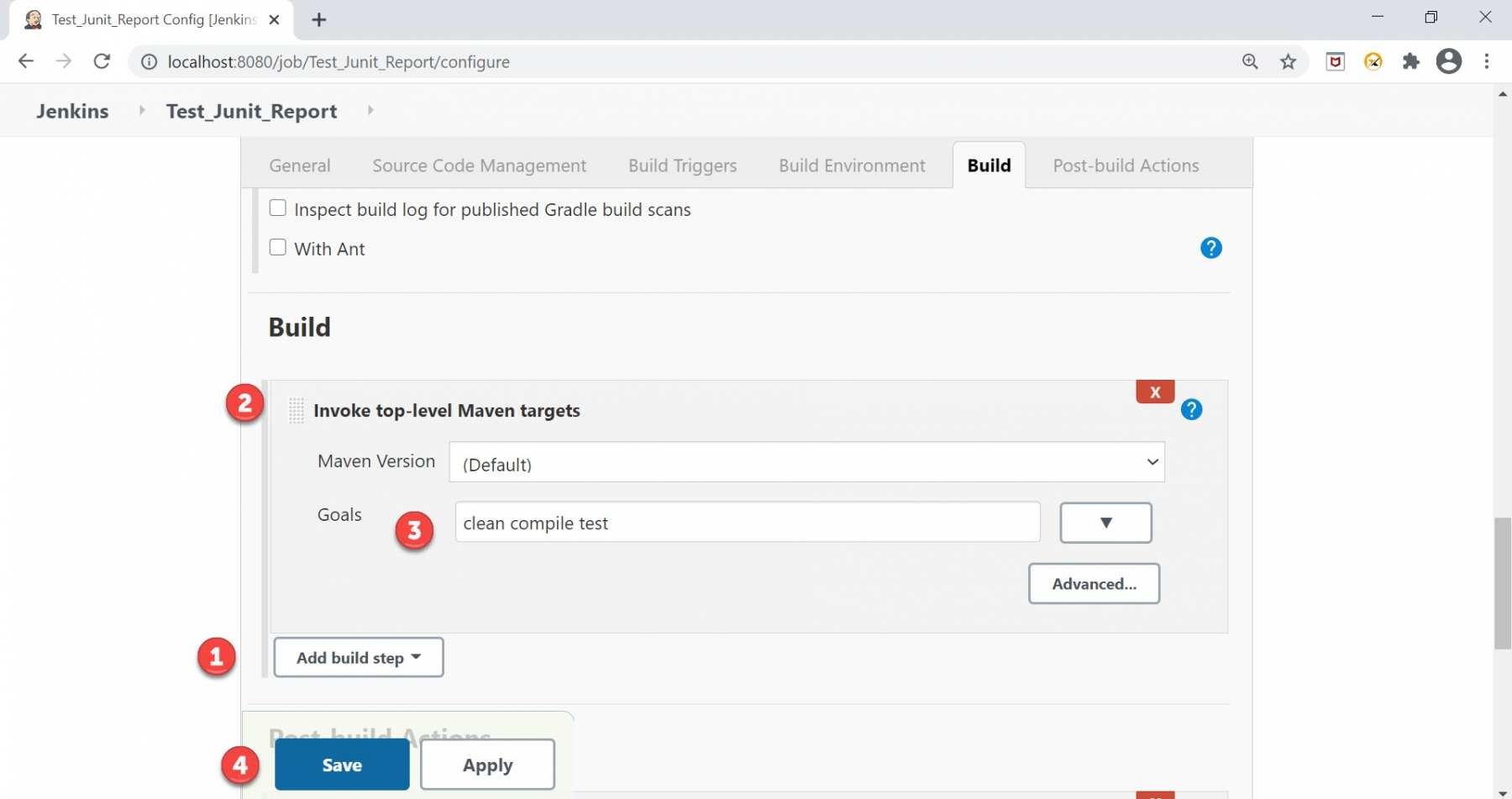Click the Goals label
Screen dimensions: 1512x799
point(339,514)
